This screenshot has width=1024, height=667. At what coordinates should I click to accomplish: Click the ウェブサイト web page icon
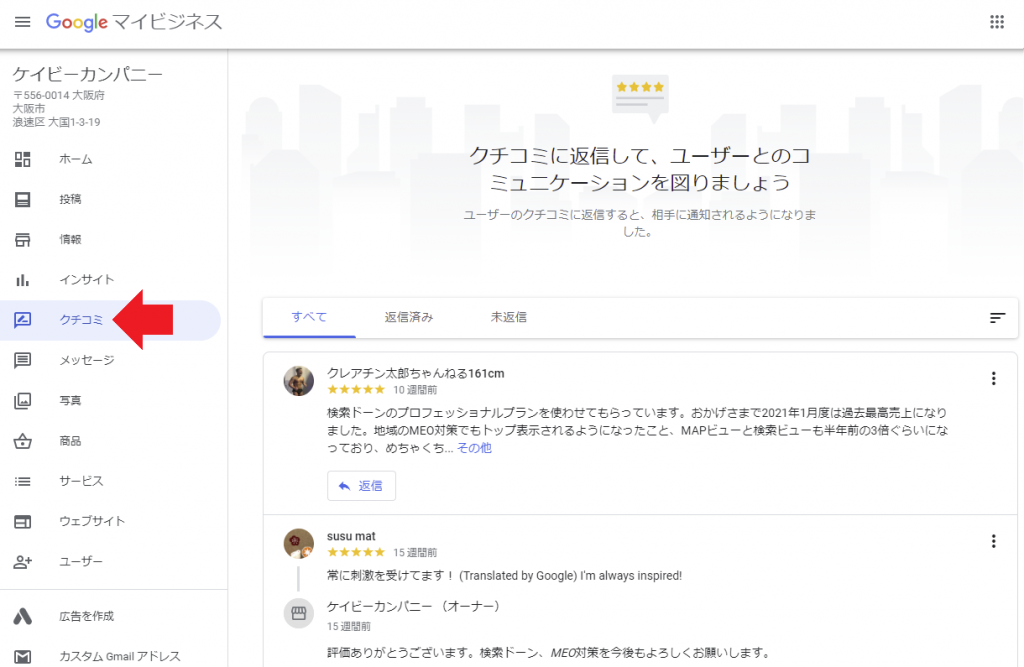tap(23, 522)
